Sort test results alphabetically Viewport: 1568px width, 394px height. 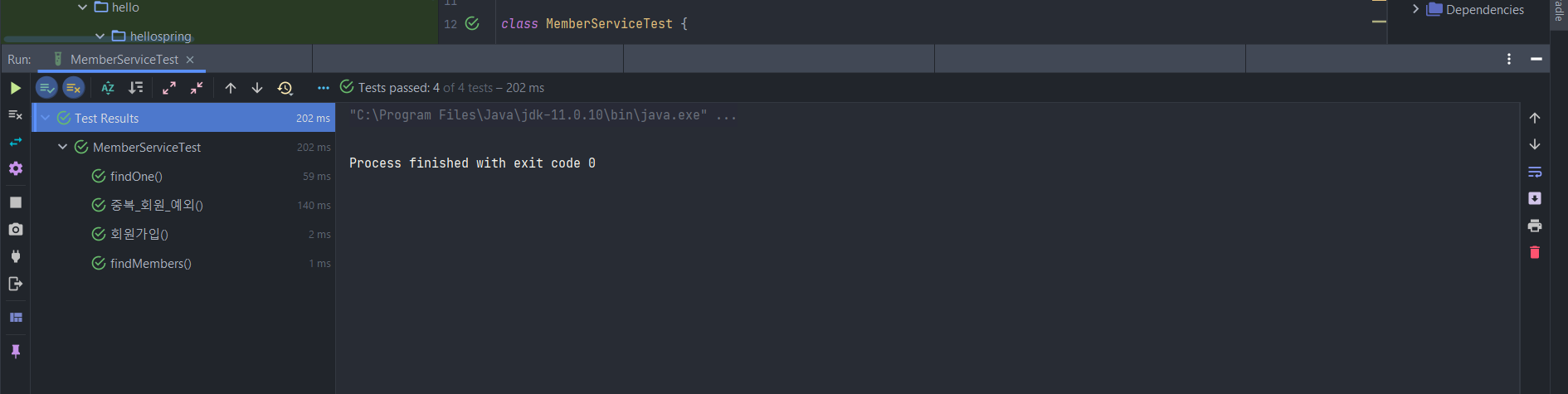coord(108,88)
